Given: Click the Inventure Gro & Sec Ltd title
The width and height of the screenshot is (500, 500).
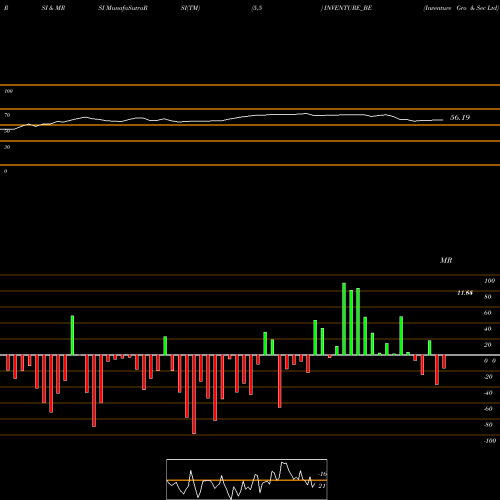Looking at the screenshot, I should pyautogui.click(x=461, y=8).
